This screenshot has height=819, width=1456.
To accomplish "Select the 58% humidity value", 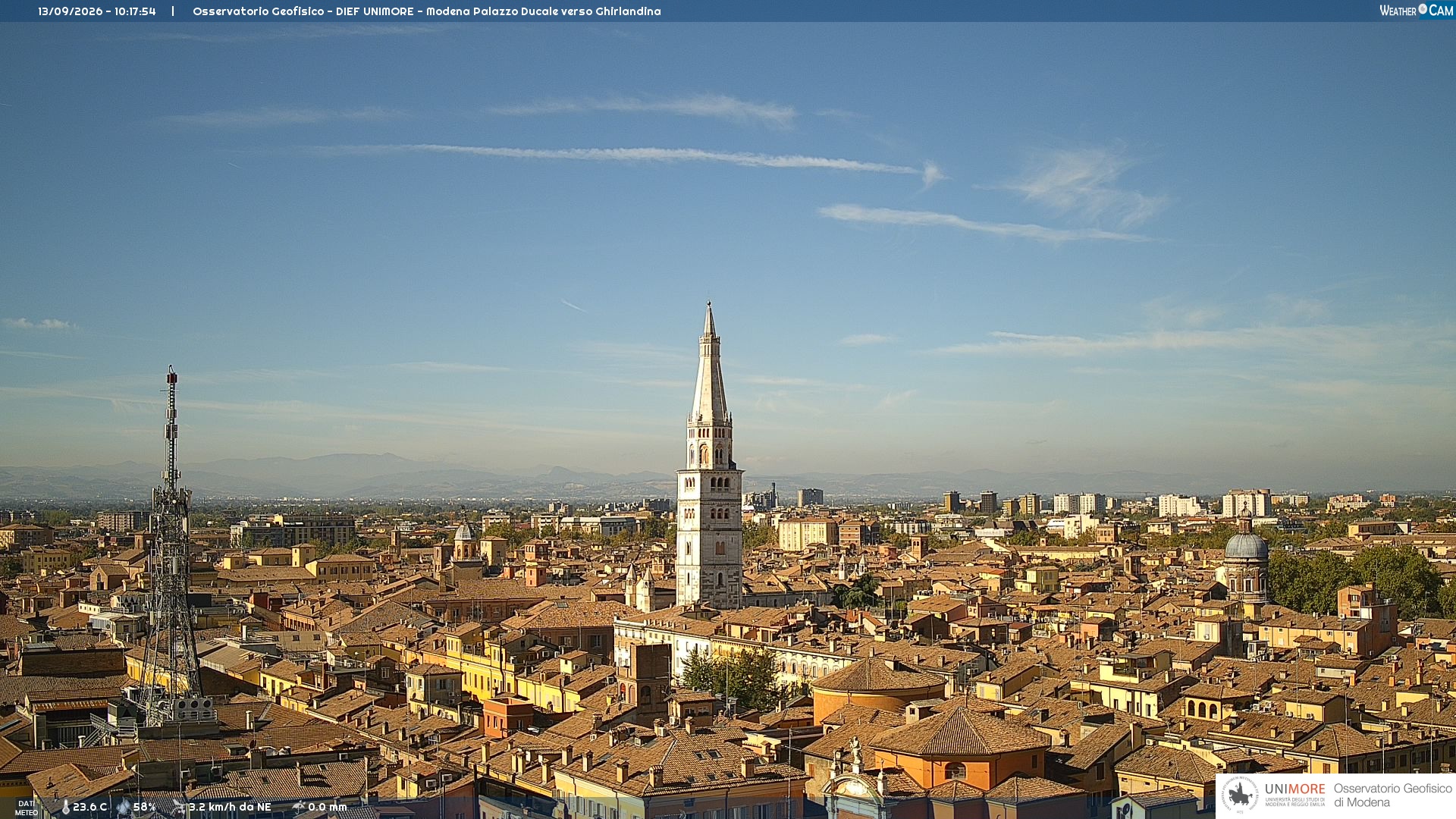I will (x=145, y=807).
